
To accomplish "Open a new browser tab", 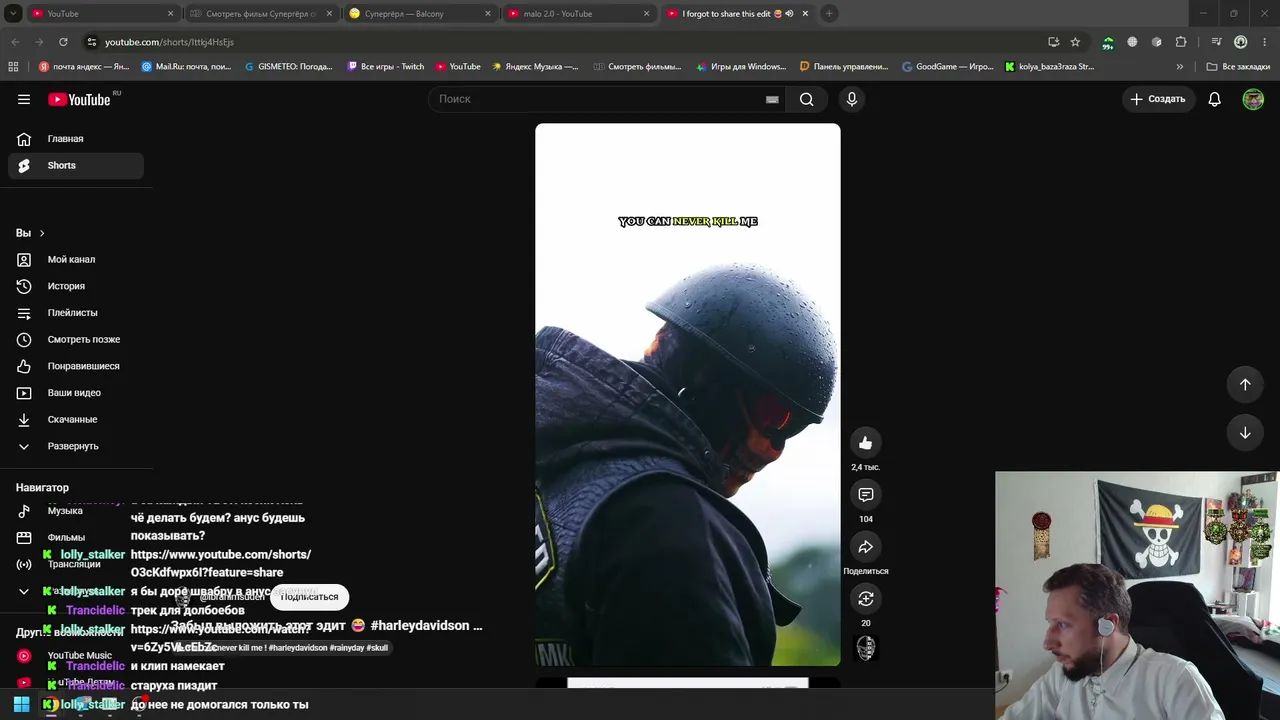I will click(x=829, y=14).
